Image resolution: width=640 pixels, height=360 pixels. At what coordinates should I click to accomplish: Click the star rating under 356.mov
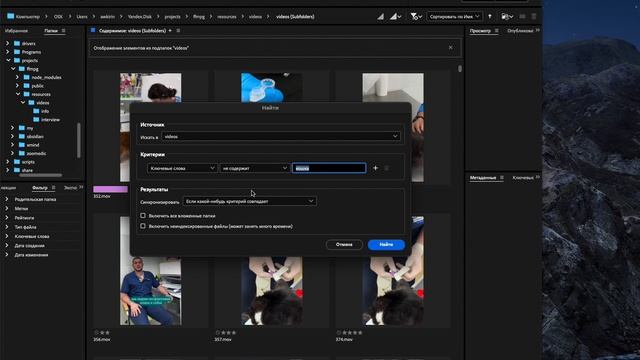102,333
